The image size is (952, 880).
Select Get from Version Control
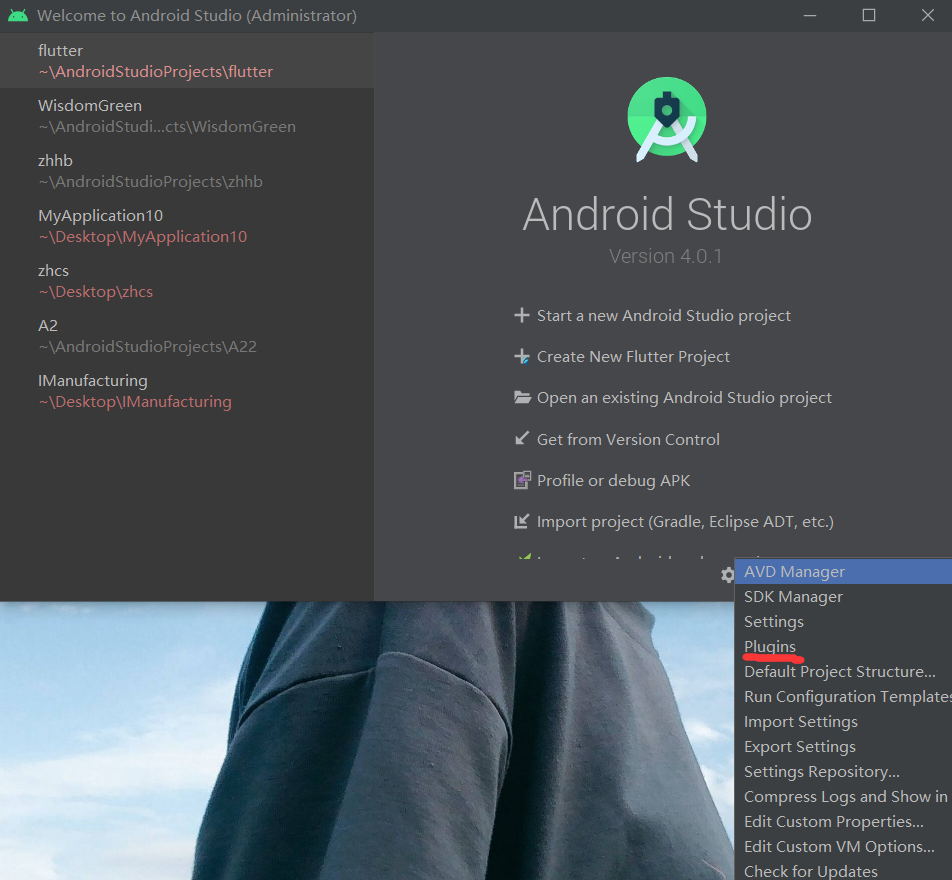628,439
